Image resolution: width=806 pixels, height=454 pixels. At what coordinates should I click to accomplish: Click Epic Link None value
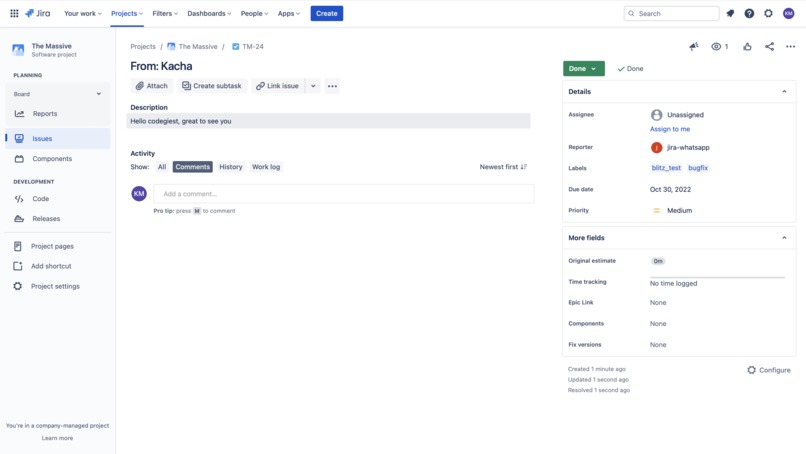pos(658,303)
